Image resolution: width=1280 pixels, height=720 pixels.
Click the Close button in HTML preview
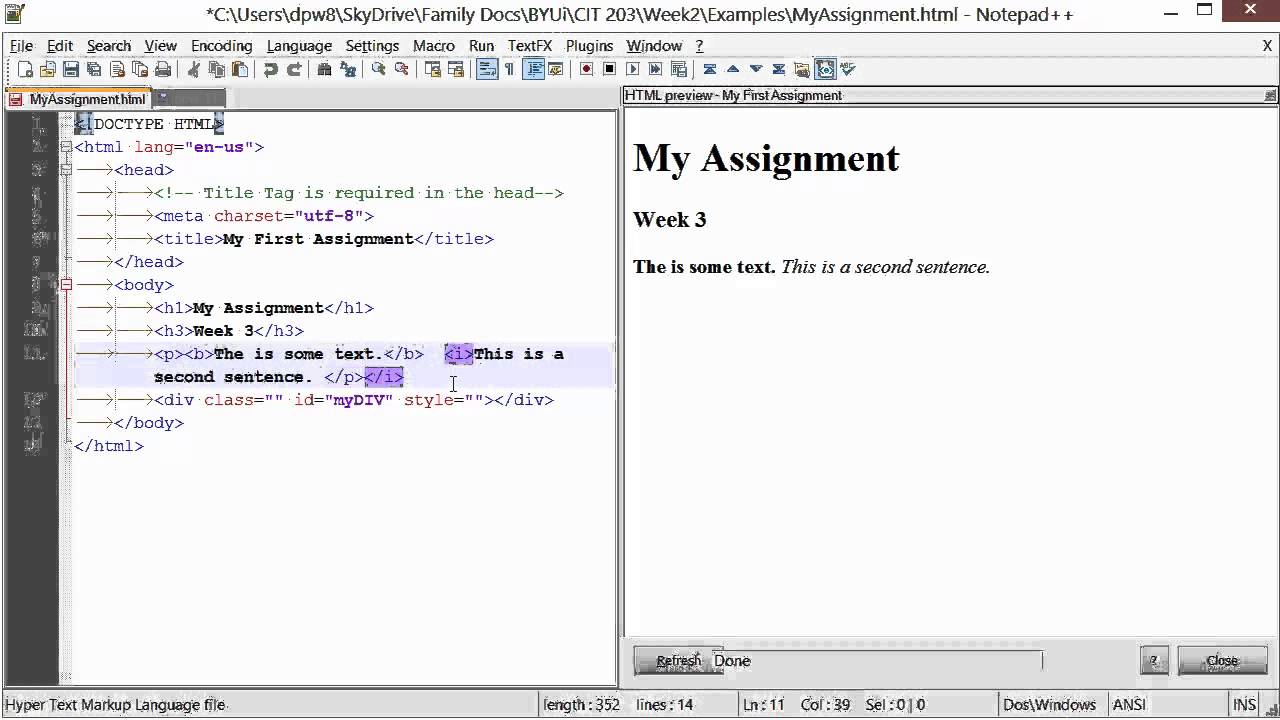tap(1222, 661)
